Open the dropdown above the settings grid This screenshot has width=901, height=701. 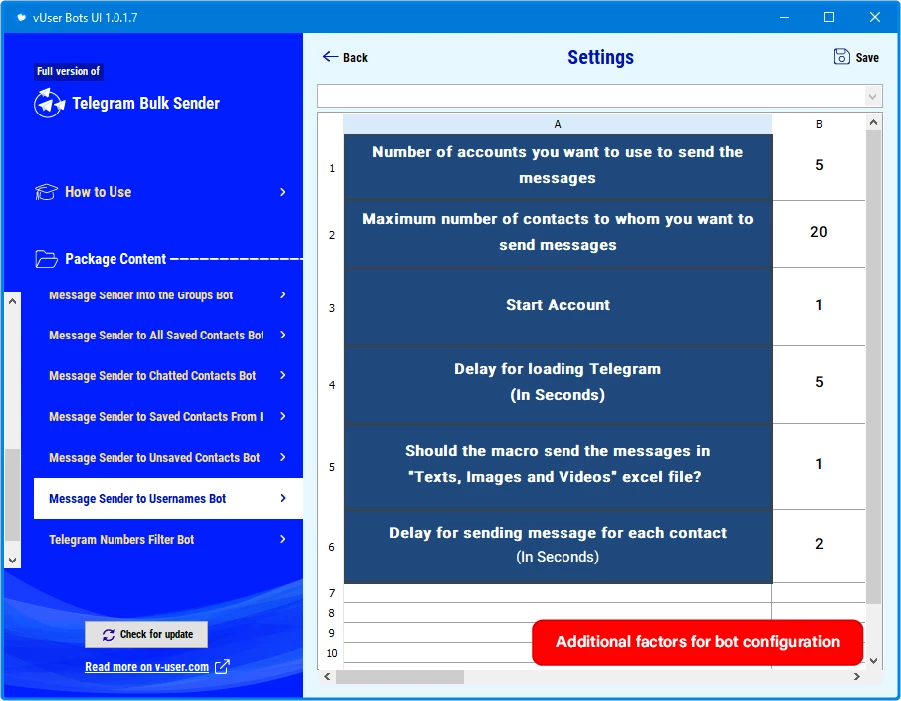pos(872,97)
